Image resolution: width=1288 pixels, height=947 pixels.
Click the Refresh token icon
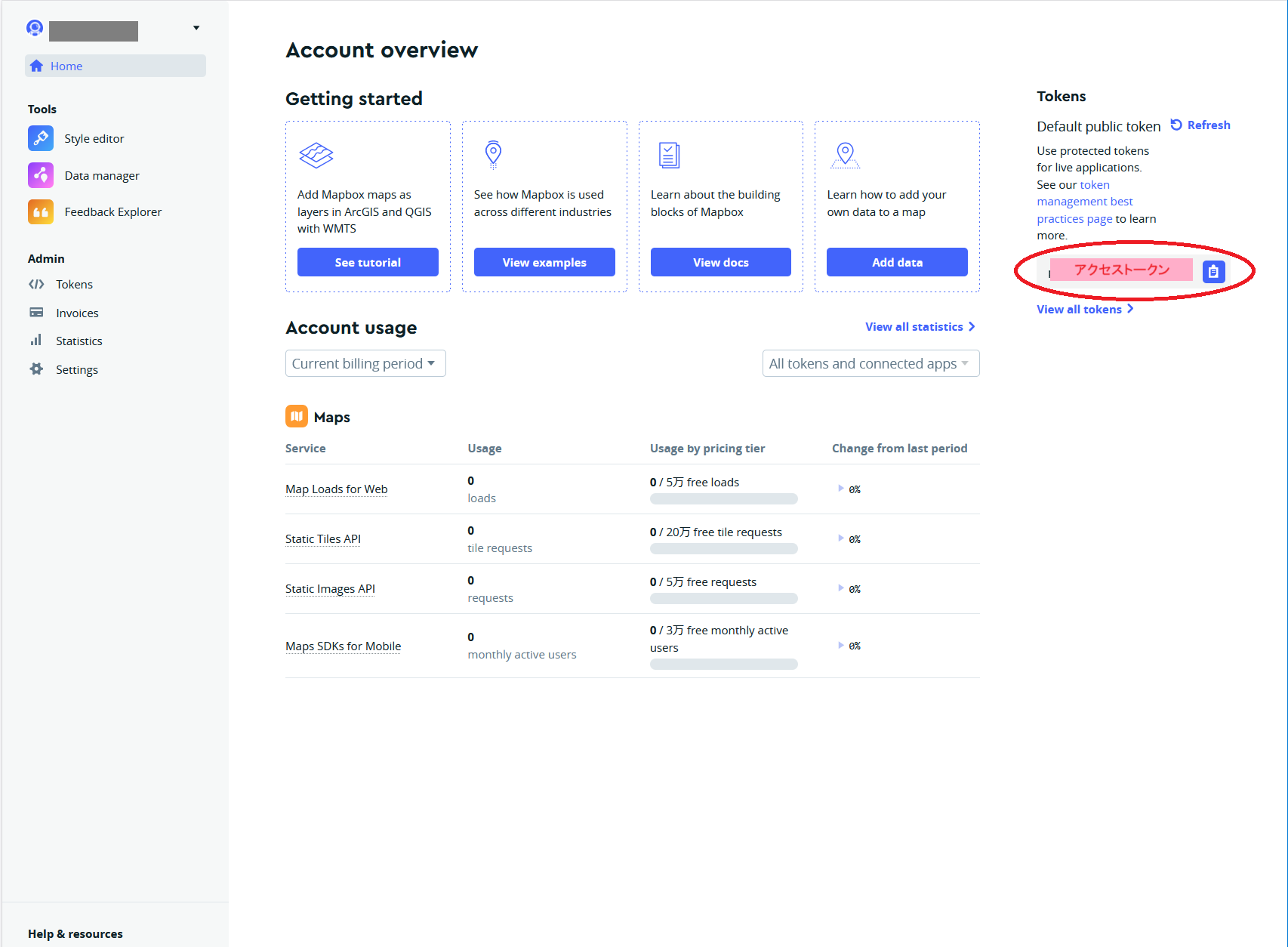(1176, 125)
